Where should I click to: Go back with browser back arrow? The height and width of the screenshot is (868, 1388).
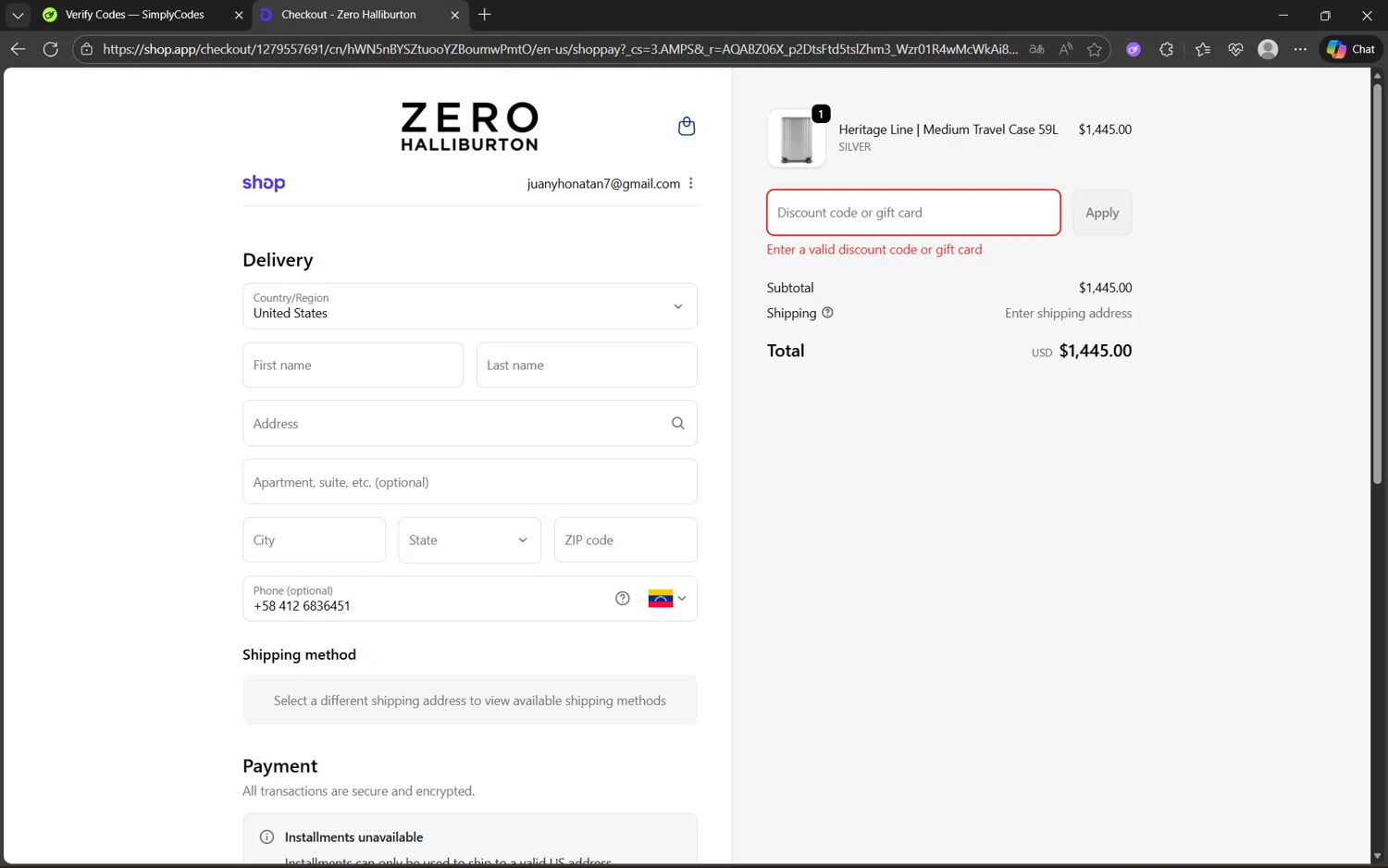[18, 49]
